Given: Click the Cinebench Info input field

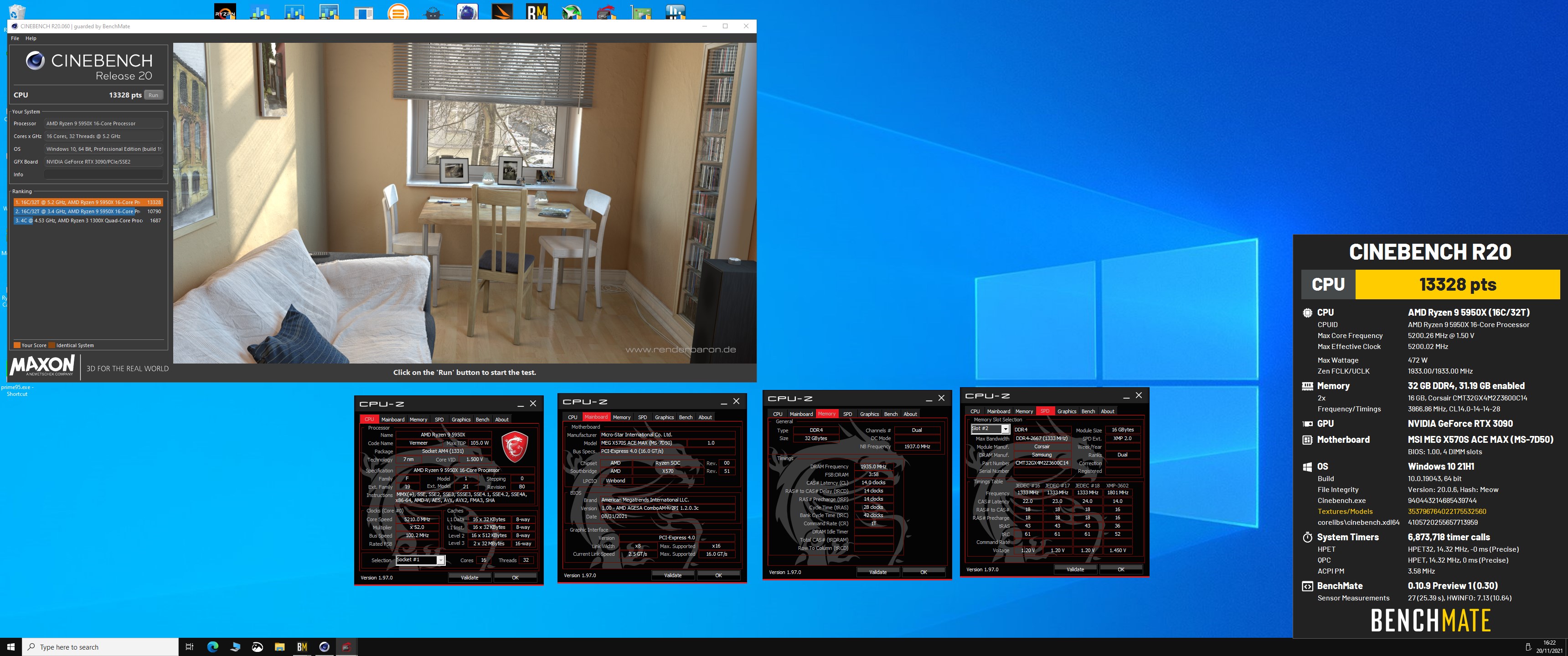Looking at the screenshot, I should point(103,174).
